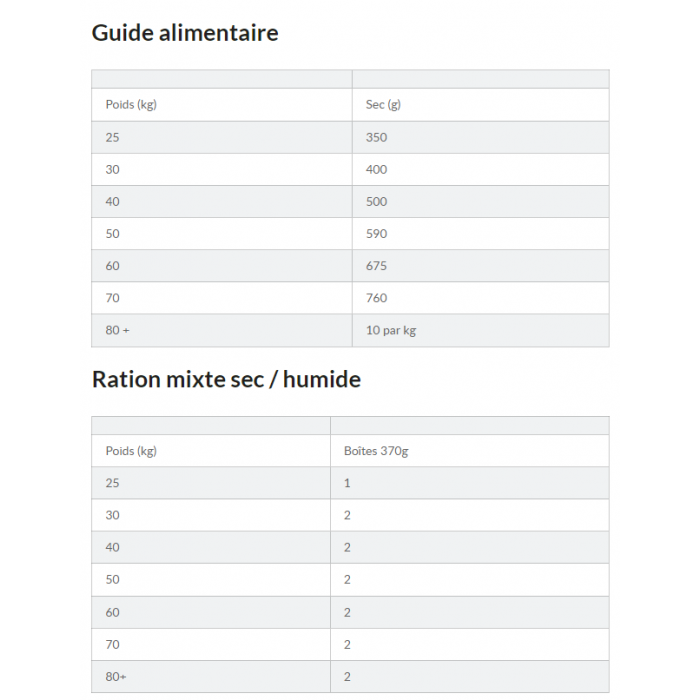Select the 350 dry food cell
Image resolution: width=700 pixels, height=700 pixels.
pos(376,137)
